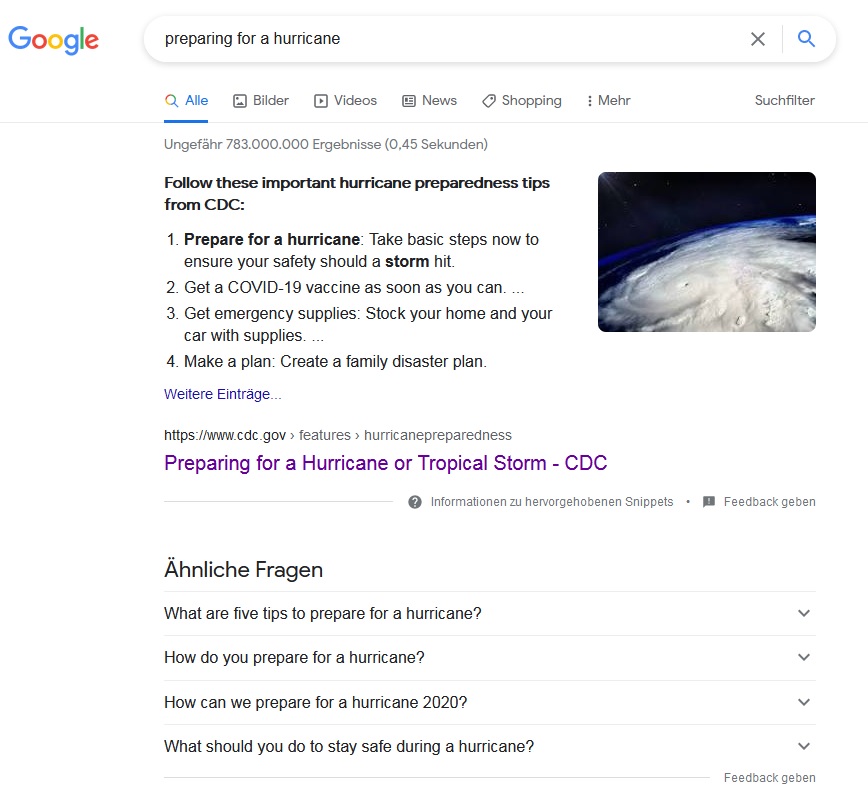Click the Weitere Einträge link
Image resolution: width=868 pixels, height=792 pixels.
(x=223, y=394)
